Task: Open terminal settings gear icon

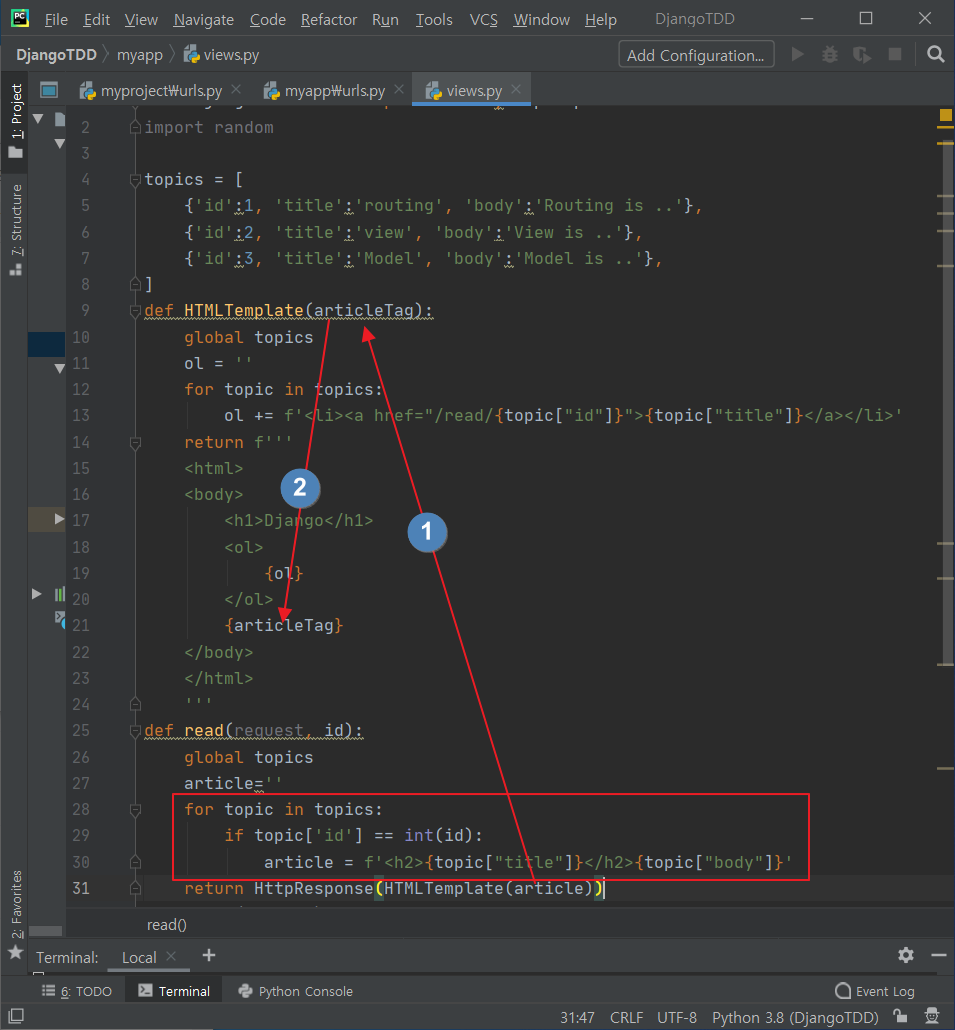Action: pyautogui.click(x=906, y=955)
